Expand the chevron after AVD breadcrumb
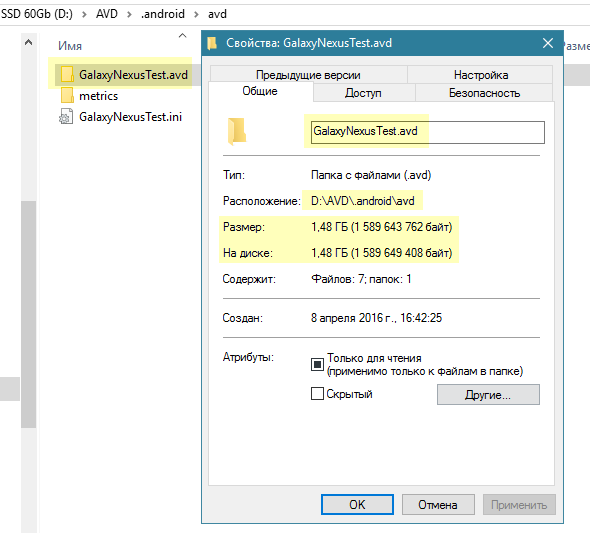The image size is (590, 533). [129, 14]
